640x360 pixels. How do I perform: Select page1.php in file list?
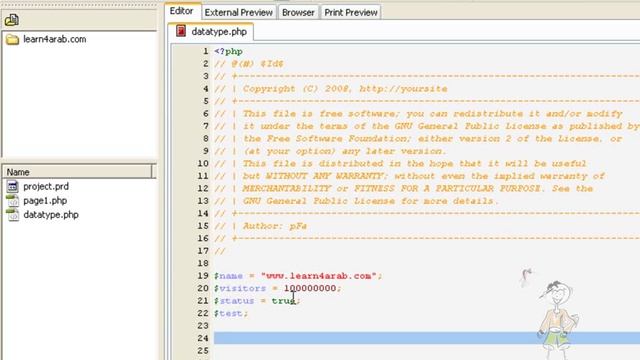click(x=45, y=201)
